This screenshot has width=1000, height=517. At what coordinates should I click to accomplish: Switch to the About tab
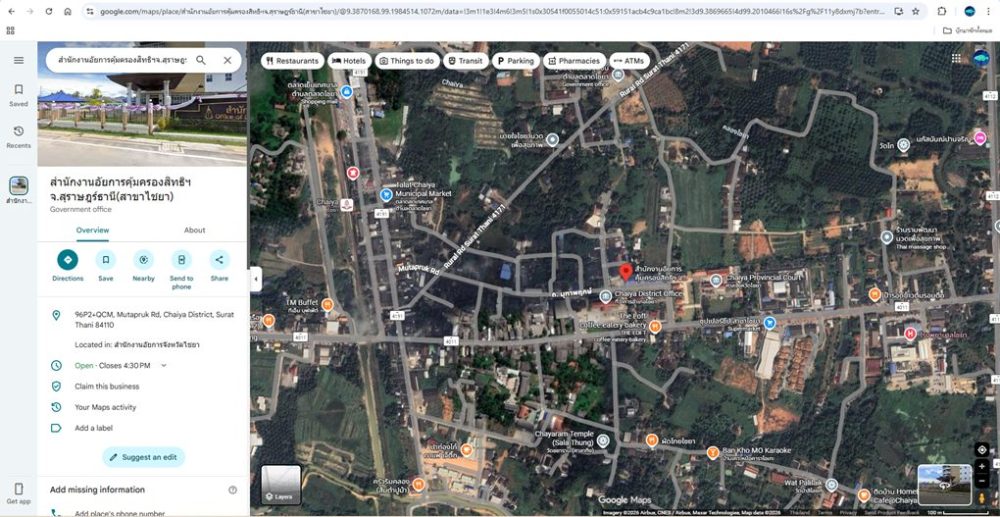(x=194, y=230)
